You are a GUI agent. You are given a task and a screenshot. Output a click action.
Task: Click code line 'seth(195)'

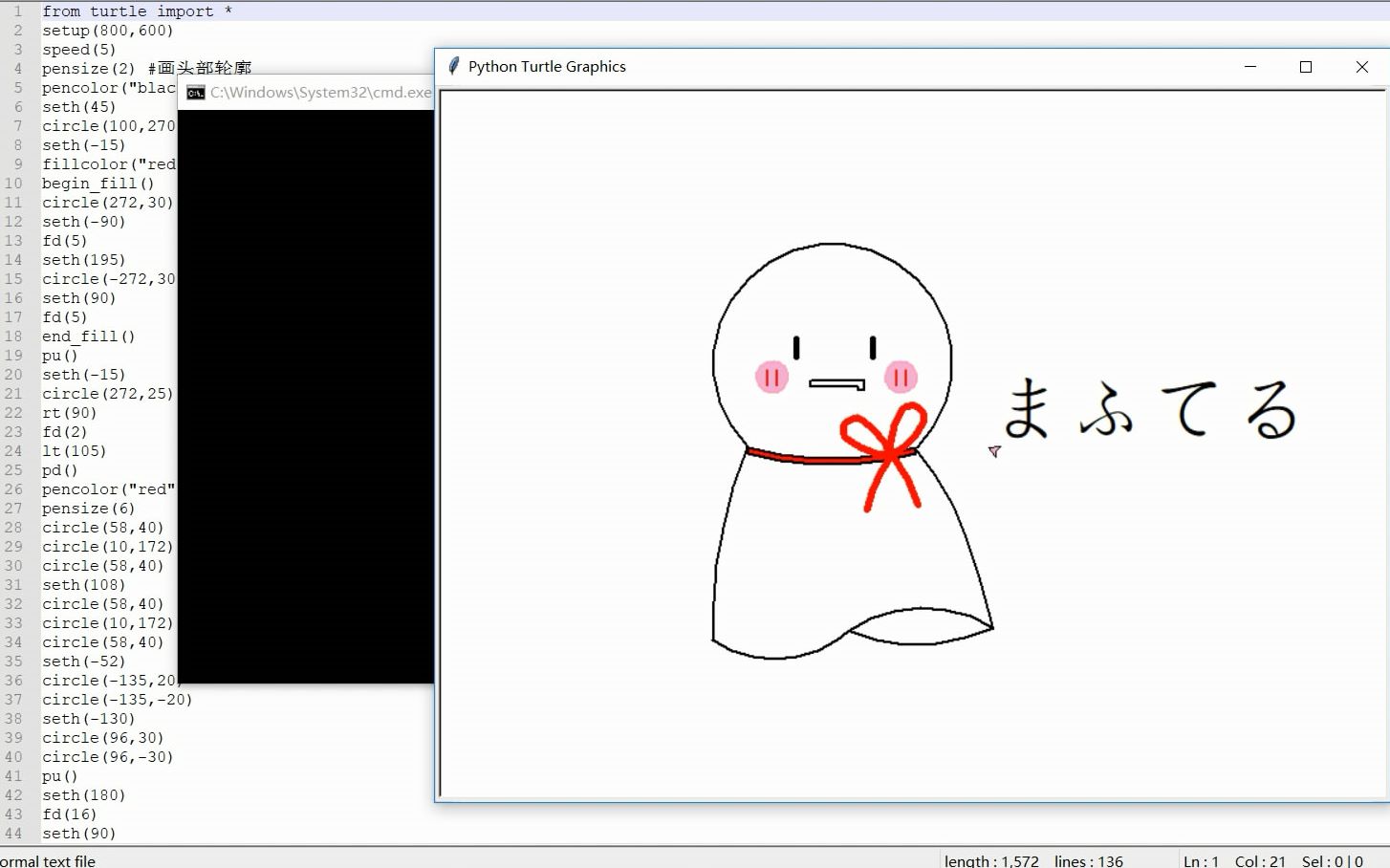[83, 260]
